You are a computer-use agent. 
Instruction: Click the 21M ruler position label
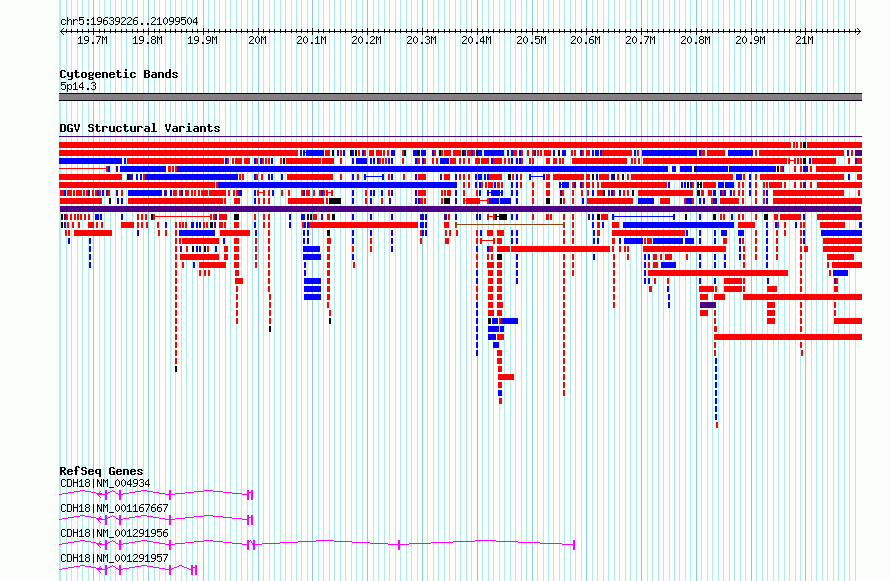805,40
